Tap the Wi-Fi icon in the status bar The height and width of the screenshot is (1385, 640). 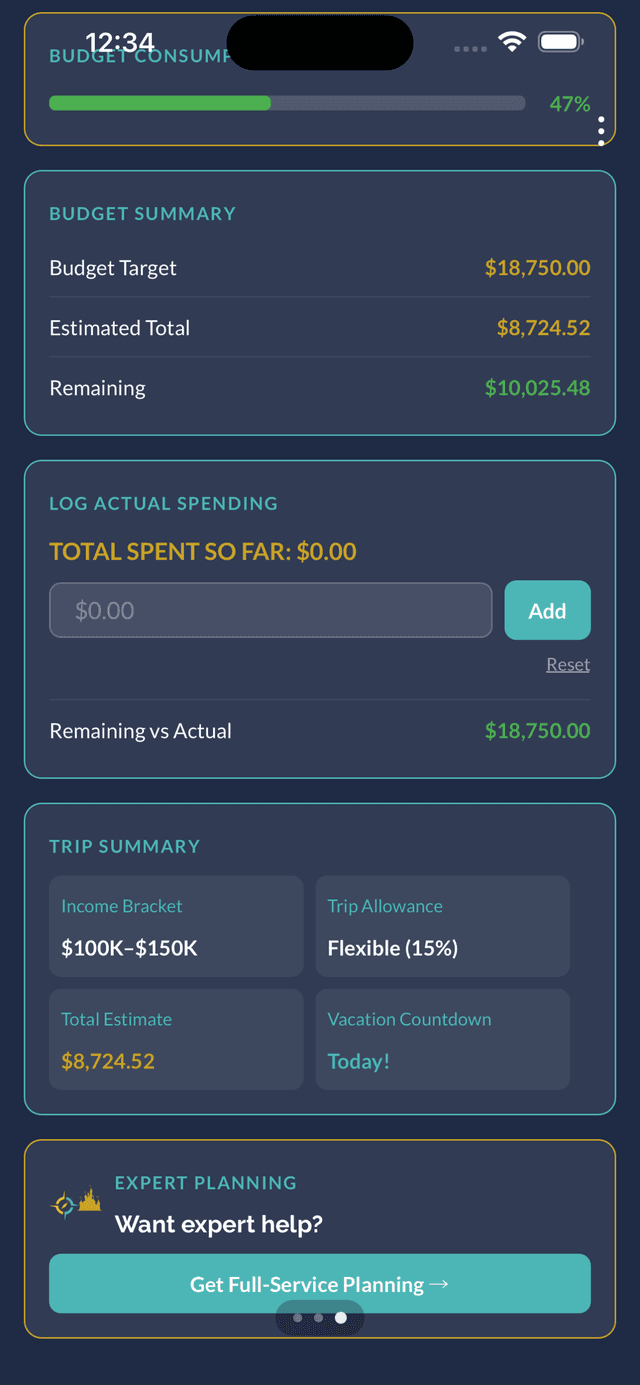point(513,42)
